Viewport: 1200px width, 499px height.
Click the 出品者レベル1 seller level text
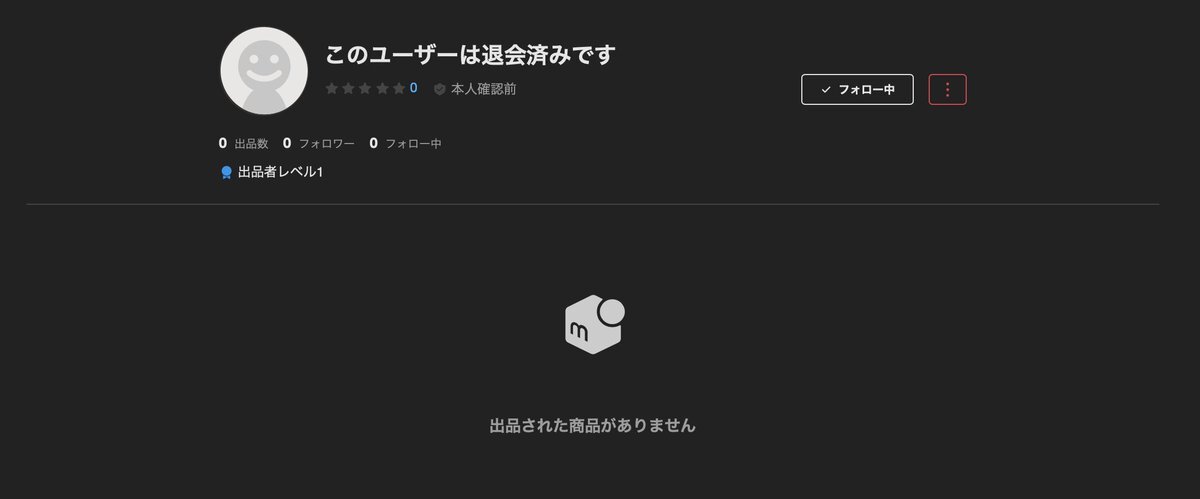coord(280,172)
